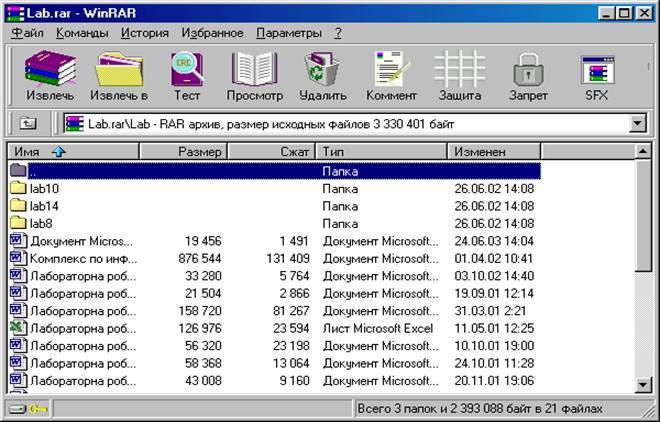Select the lab8 folder icon

(18, 223)
